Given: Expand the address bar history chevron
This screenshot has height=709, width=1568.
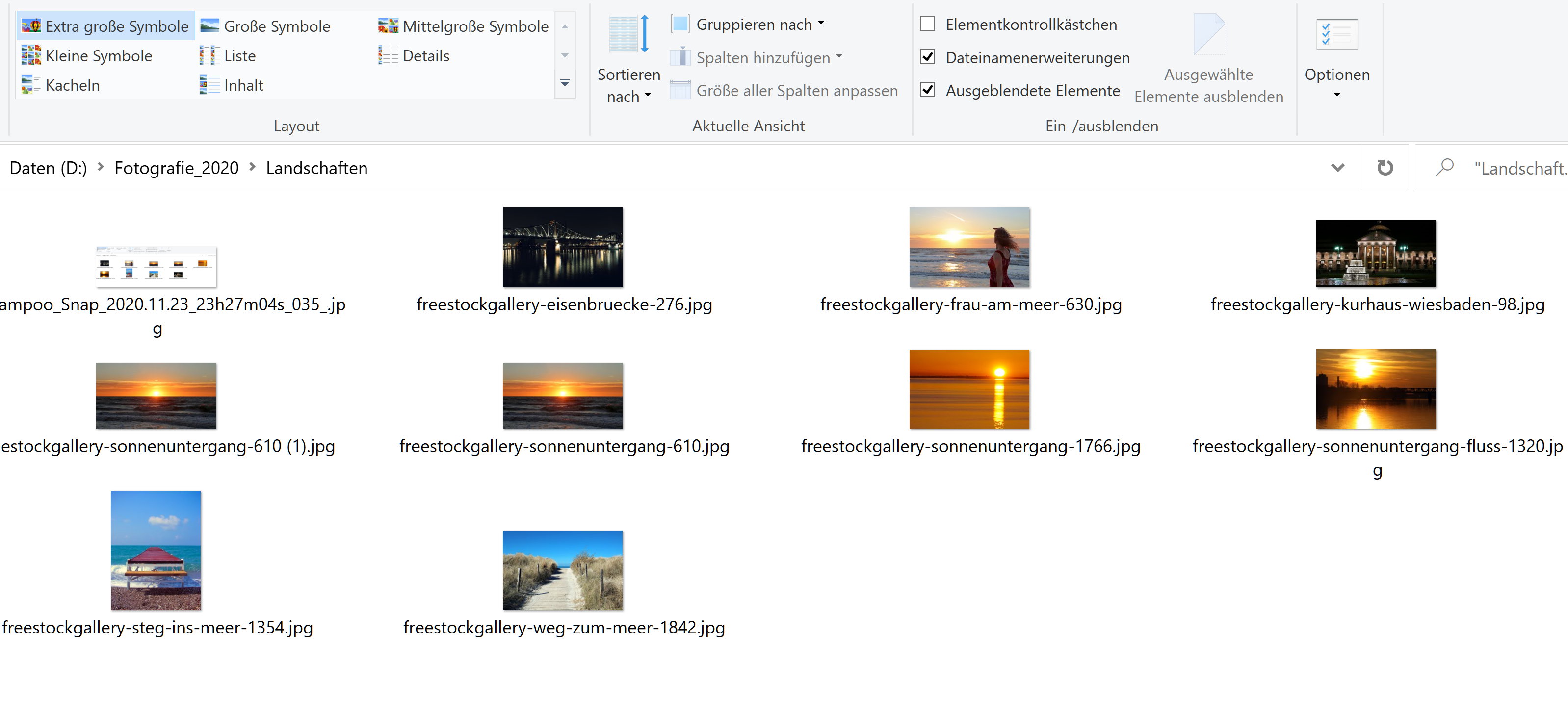Looking at the screenshot, I should click(x=1337, y=167).
